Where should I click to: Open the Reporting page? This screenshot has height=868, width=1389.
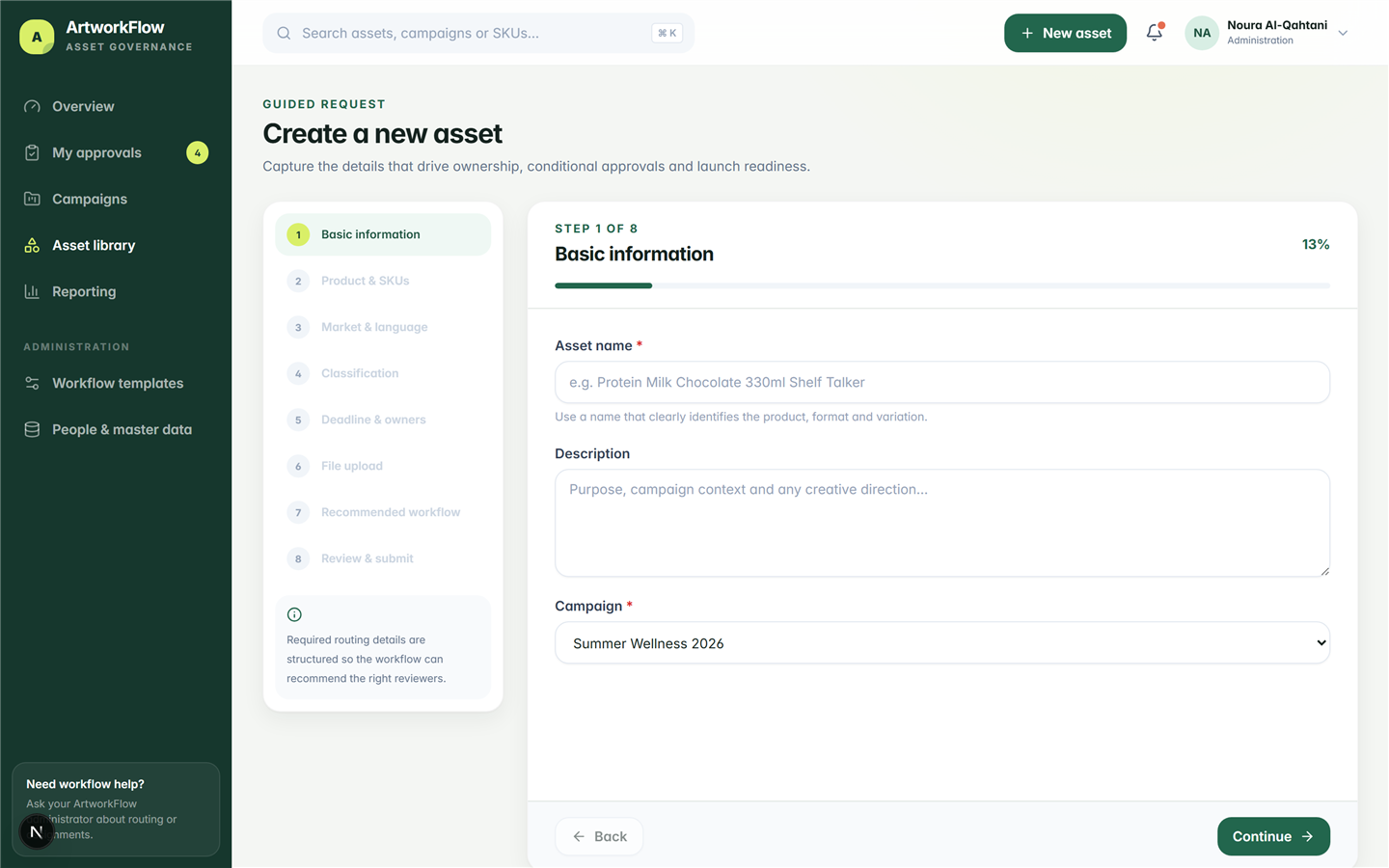click(x=116, y=291)
